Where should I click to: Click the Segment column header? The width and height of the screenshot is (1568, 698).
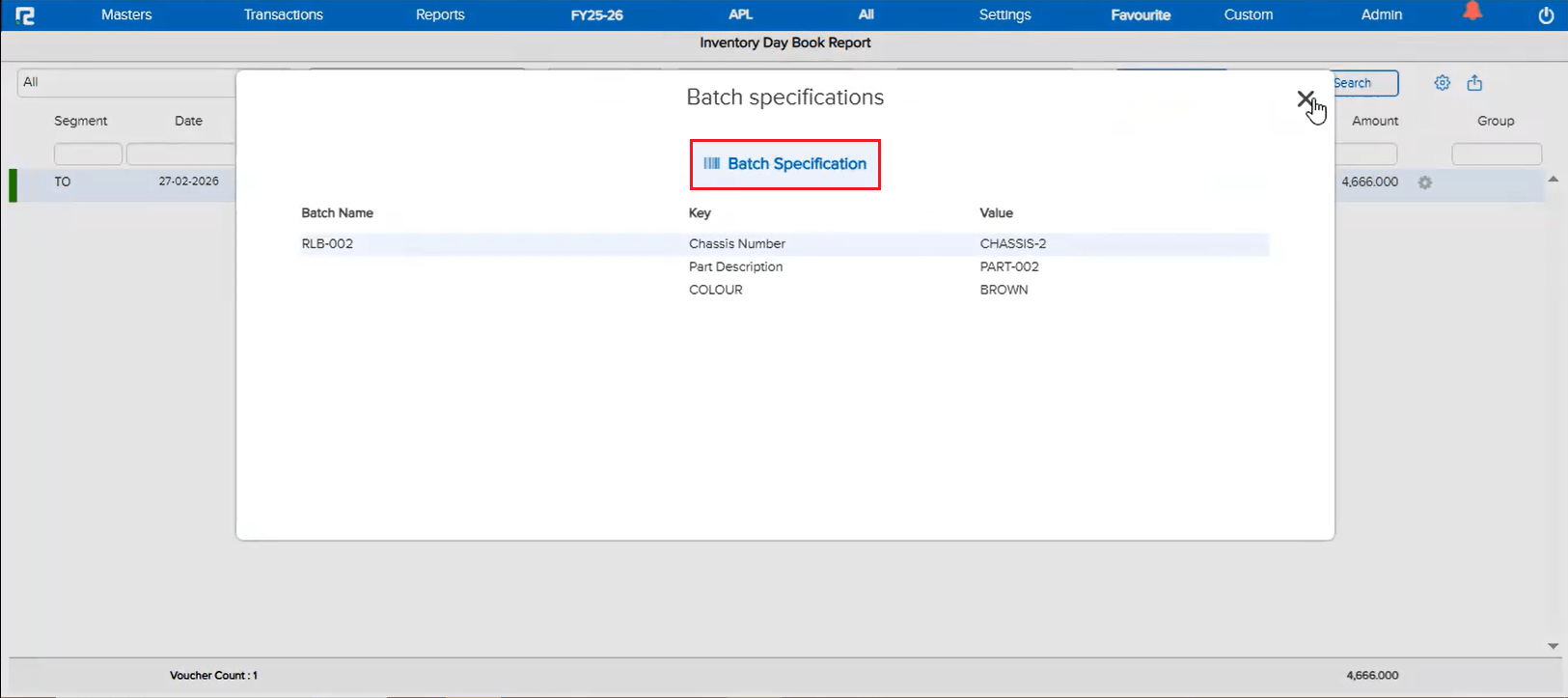click(x=81, y=121)
